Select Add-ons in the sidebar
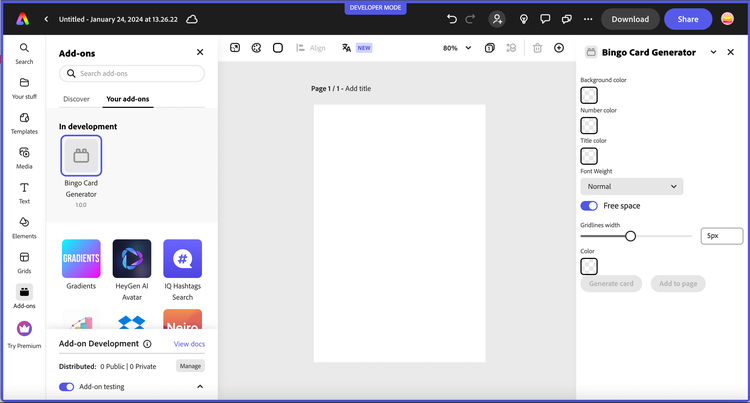 pos(24,297)
